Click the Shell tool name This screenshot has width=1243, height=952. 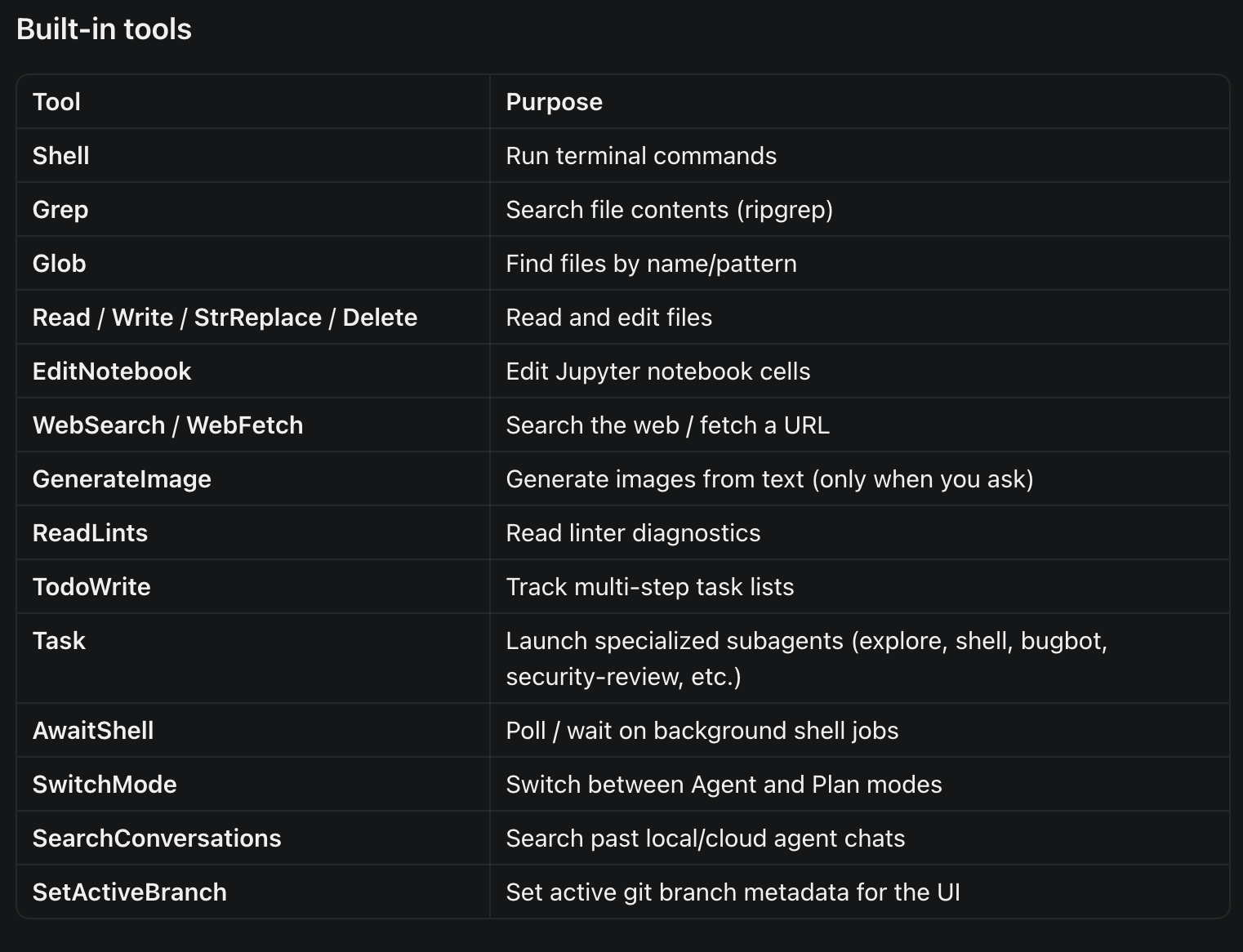point(60,156)
